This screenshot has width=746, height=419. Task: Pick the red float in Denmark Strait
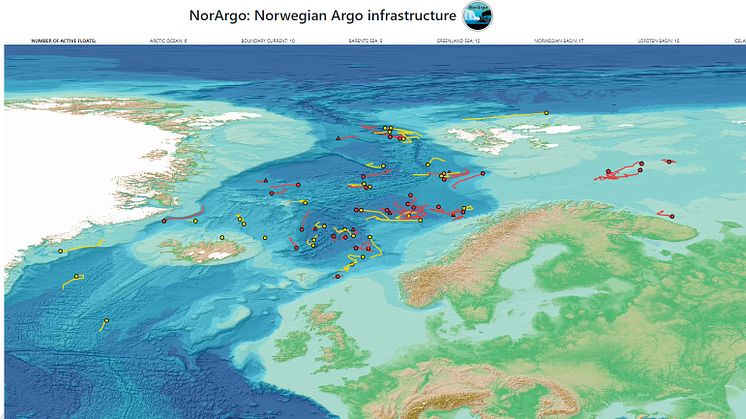164,221
